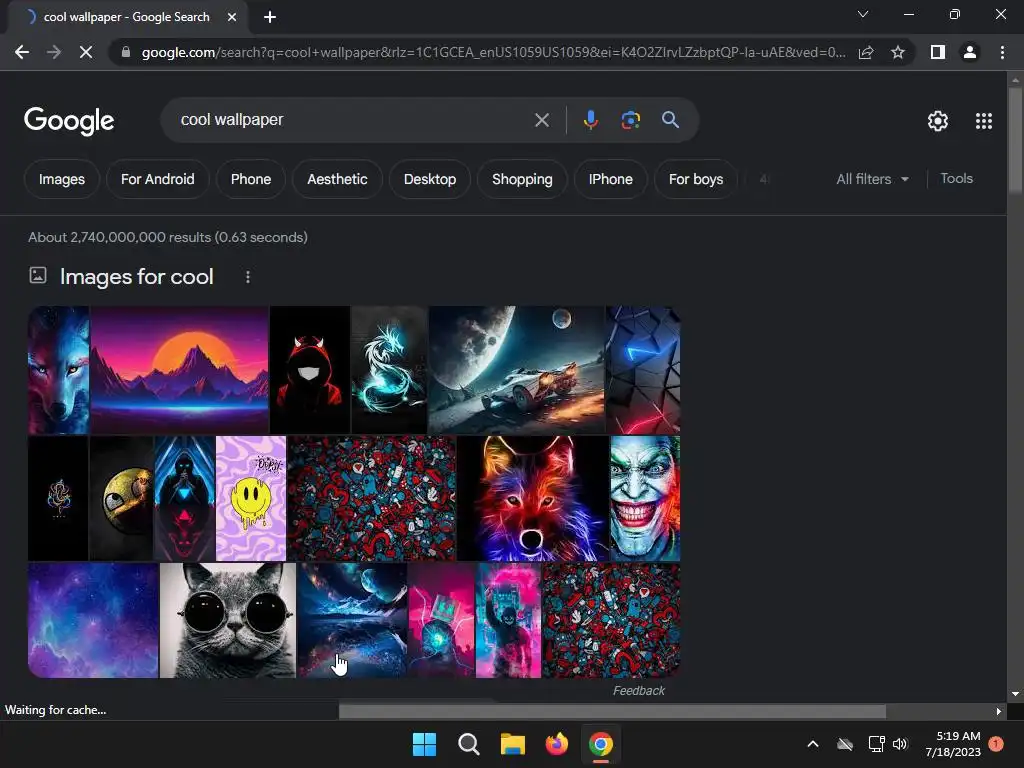Open the blue and red wolf face thumbnail
The width and height of the screenshot is (1024, 768).
[x=58, y=370]
